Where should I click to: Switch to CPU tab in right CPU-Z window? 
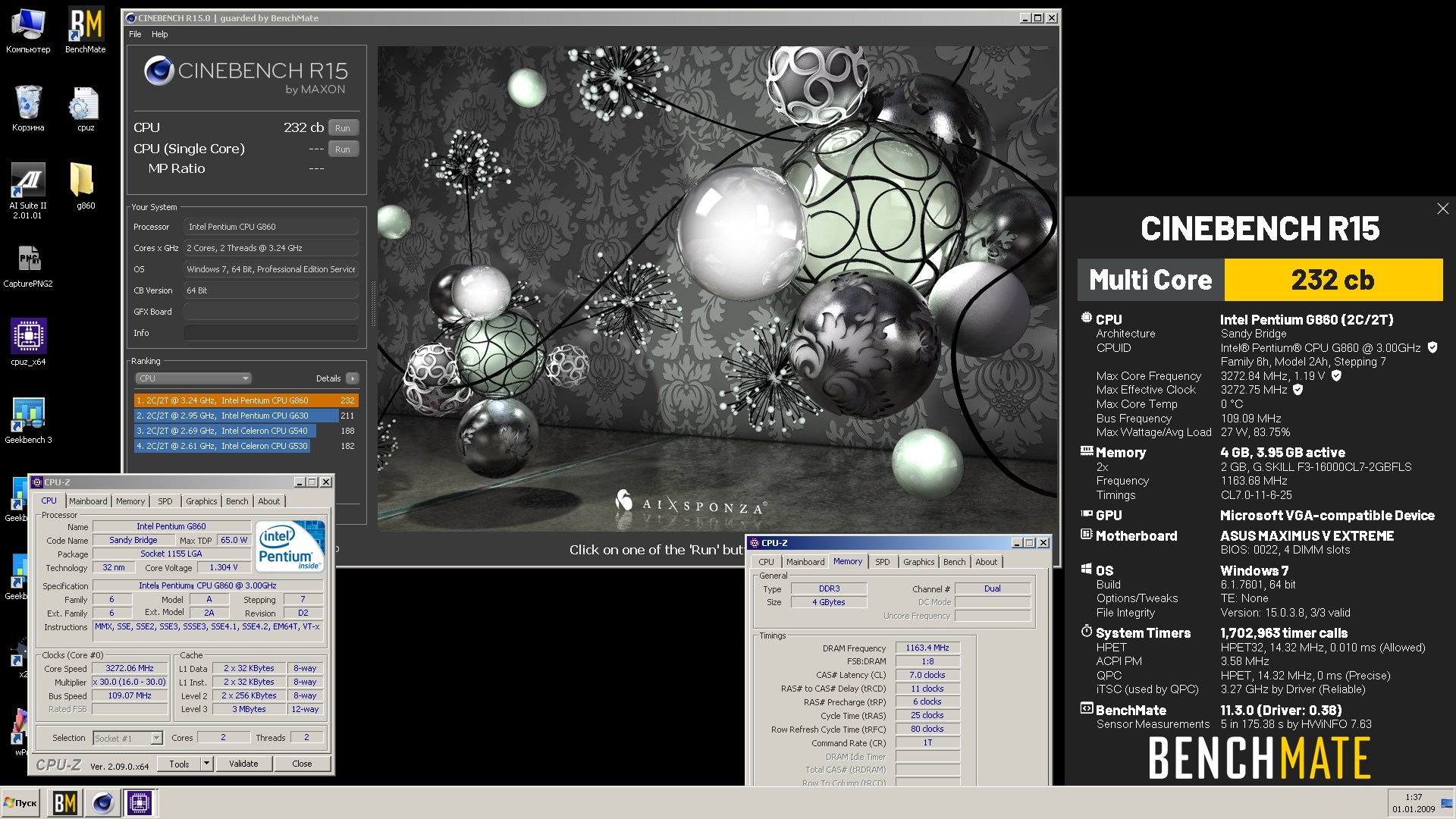click(766, 562)
